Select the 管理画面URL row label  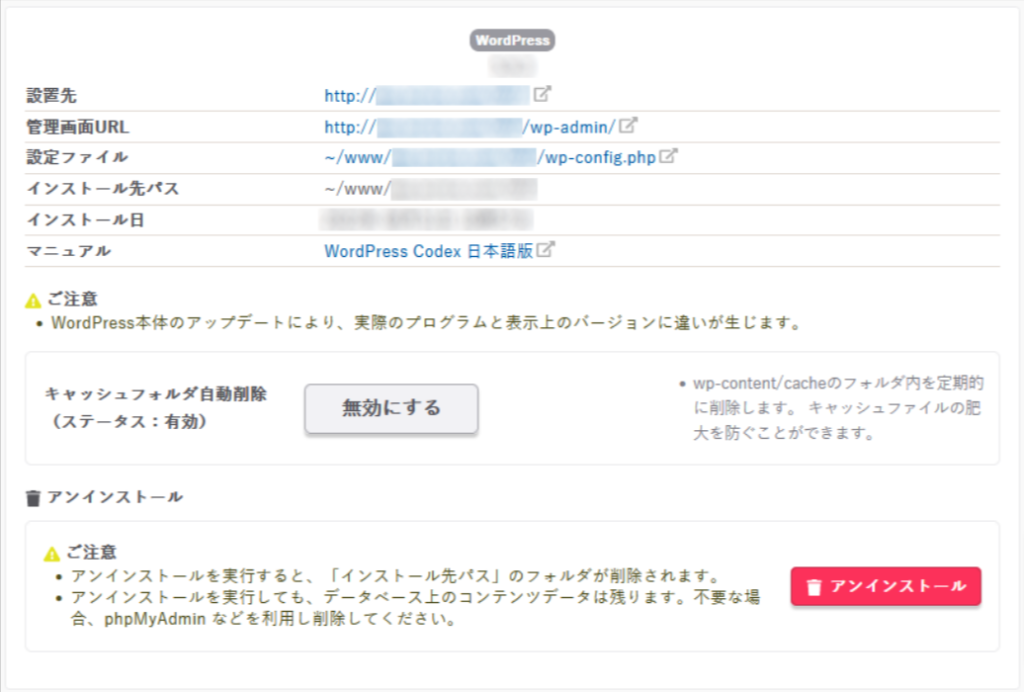[78, 127]
